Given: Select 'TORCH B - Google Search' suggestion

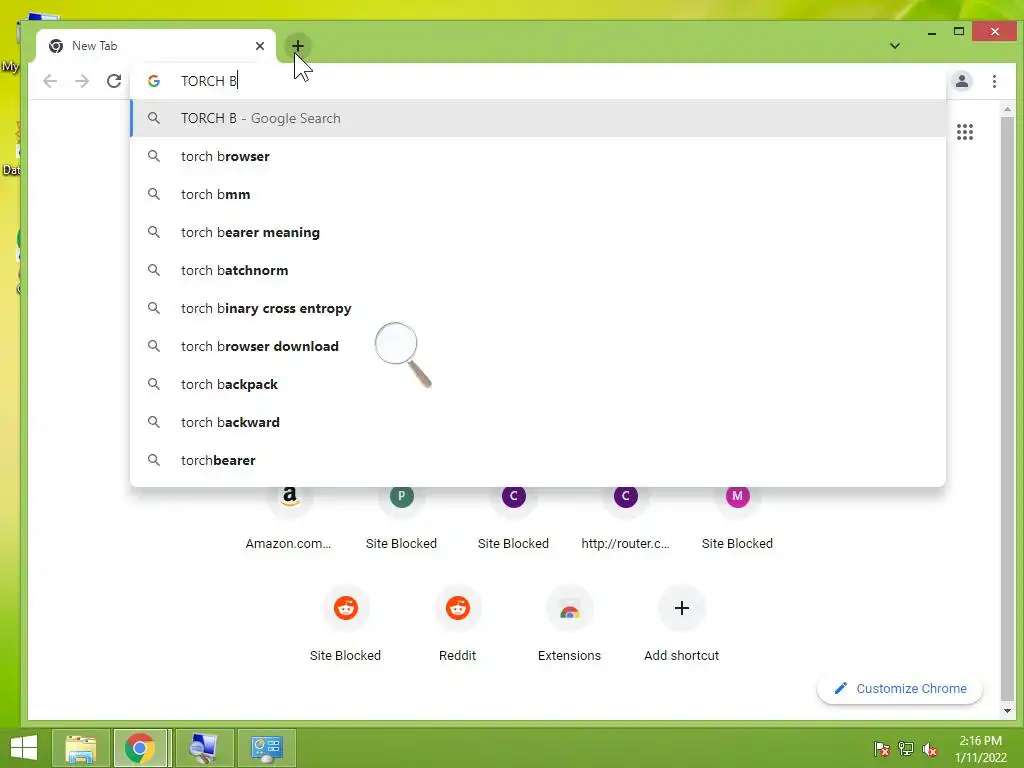Looking at the screenshot, I should tap(538, 118).
